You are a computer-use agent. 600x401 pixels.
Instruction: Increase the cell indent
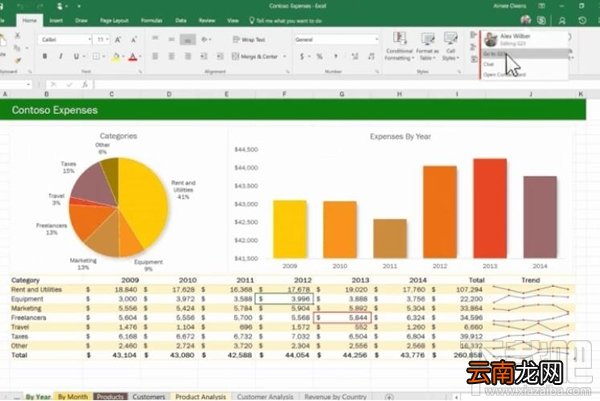(x=220, y=56)
